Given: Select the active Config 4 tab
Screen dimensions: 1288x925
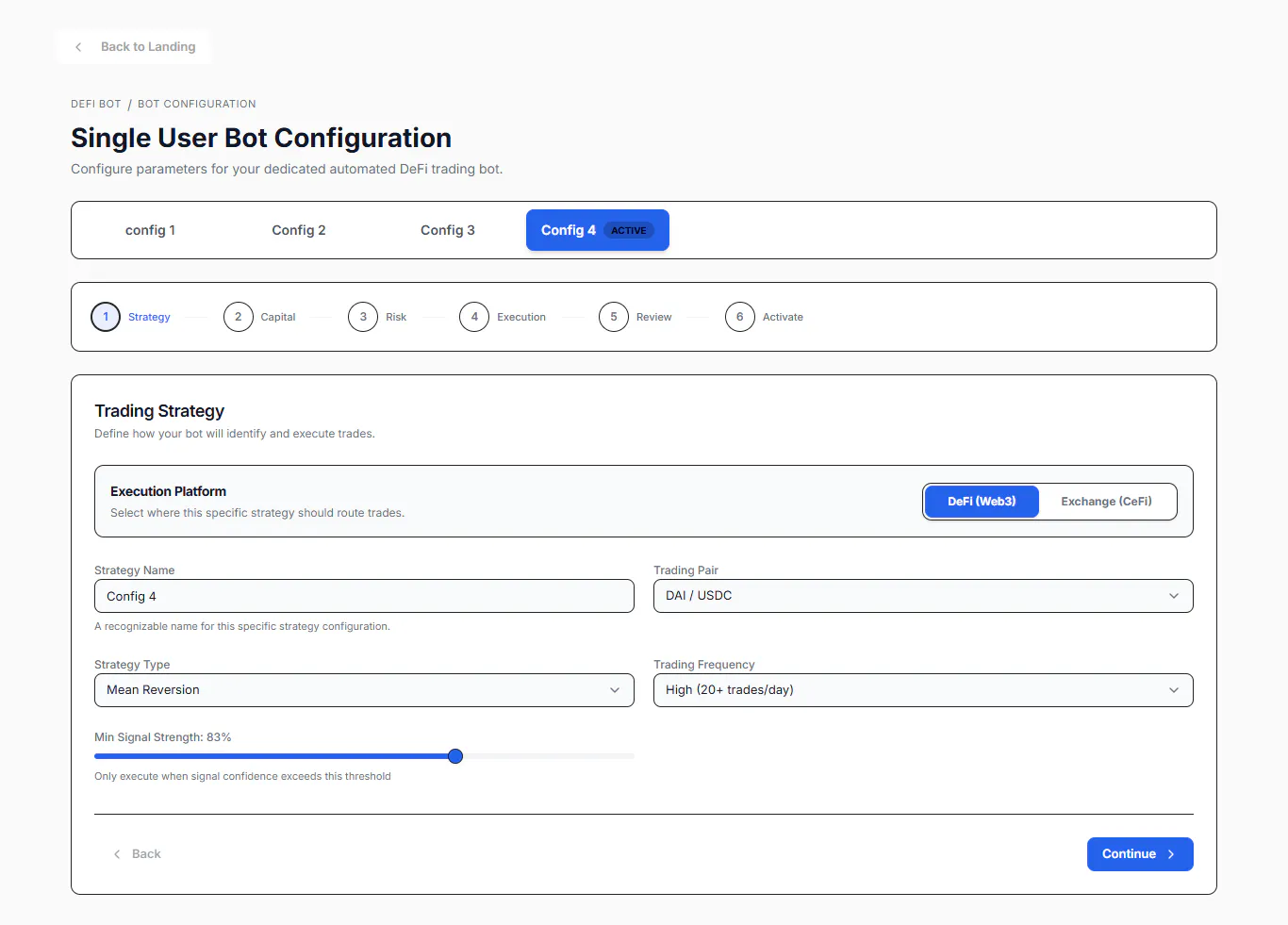Looking at the screenshot, I should point(598,230).
